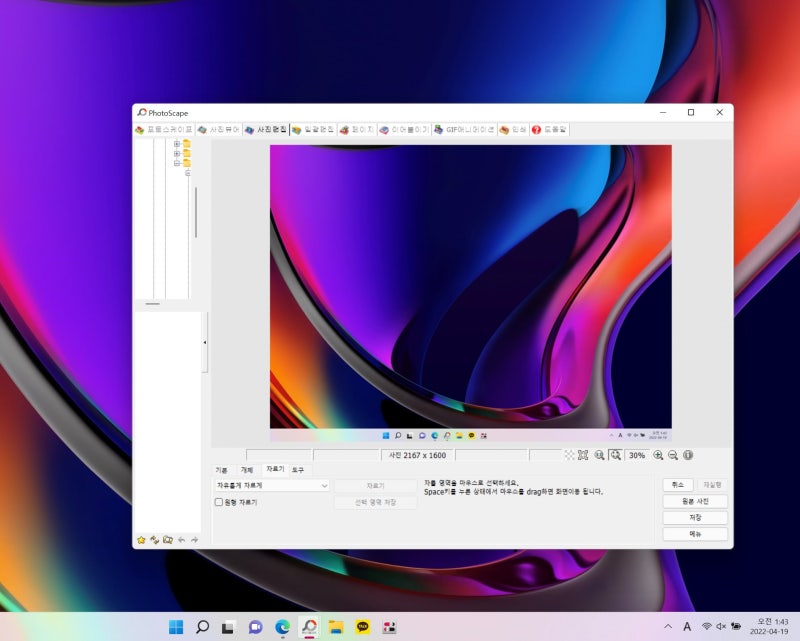Collapse the nested sub-item under third folder
800x641 pixels.
click(188, 173)
